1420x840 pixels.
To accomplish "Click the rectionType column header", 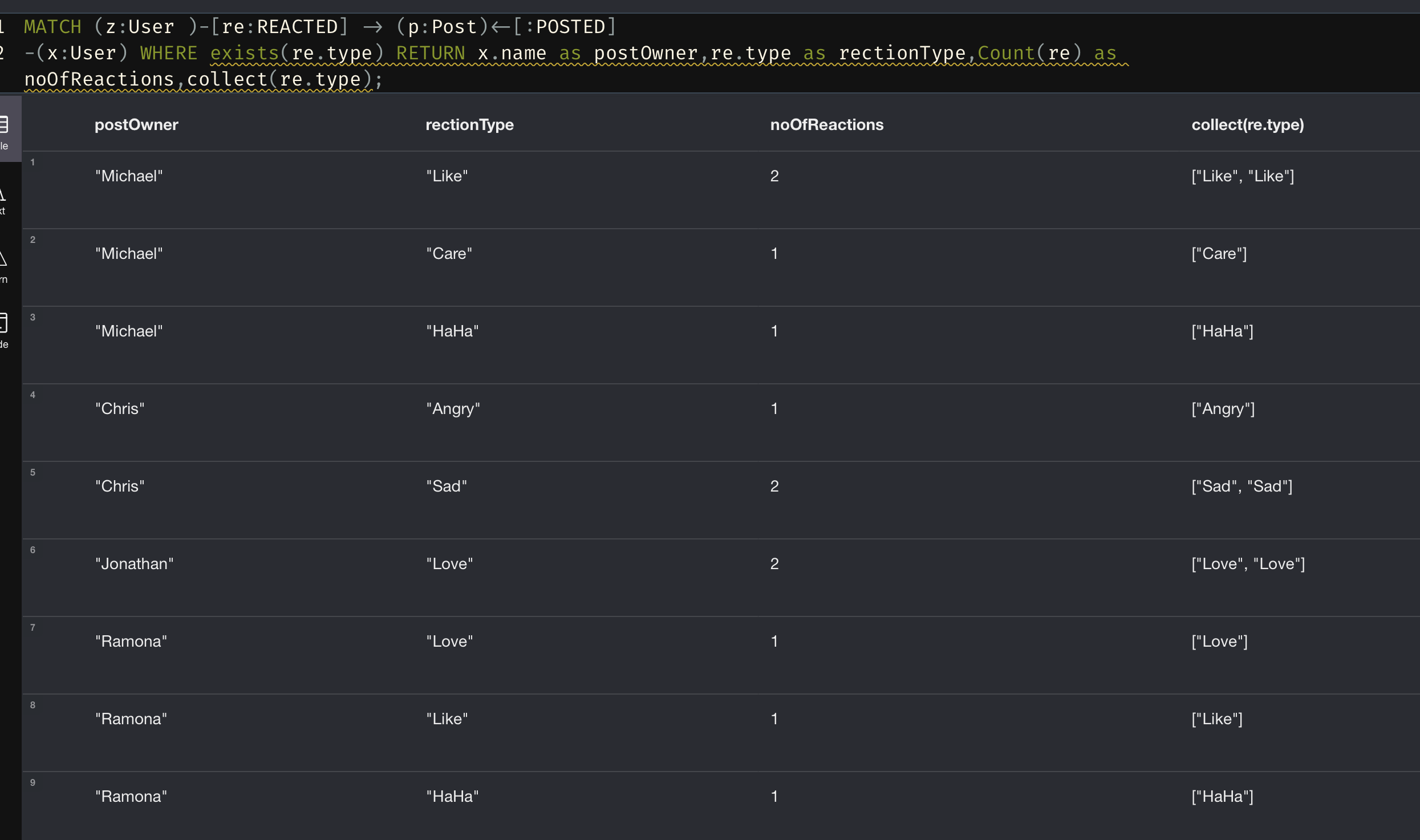I will 469,125.
